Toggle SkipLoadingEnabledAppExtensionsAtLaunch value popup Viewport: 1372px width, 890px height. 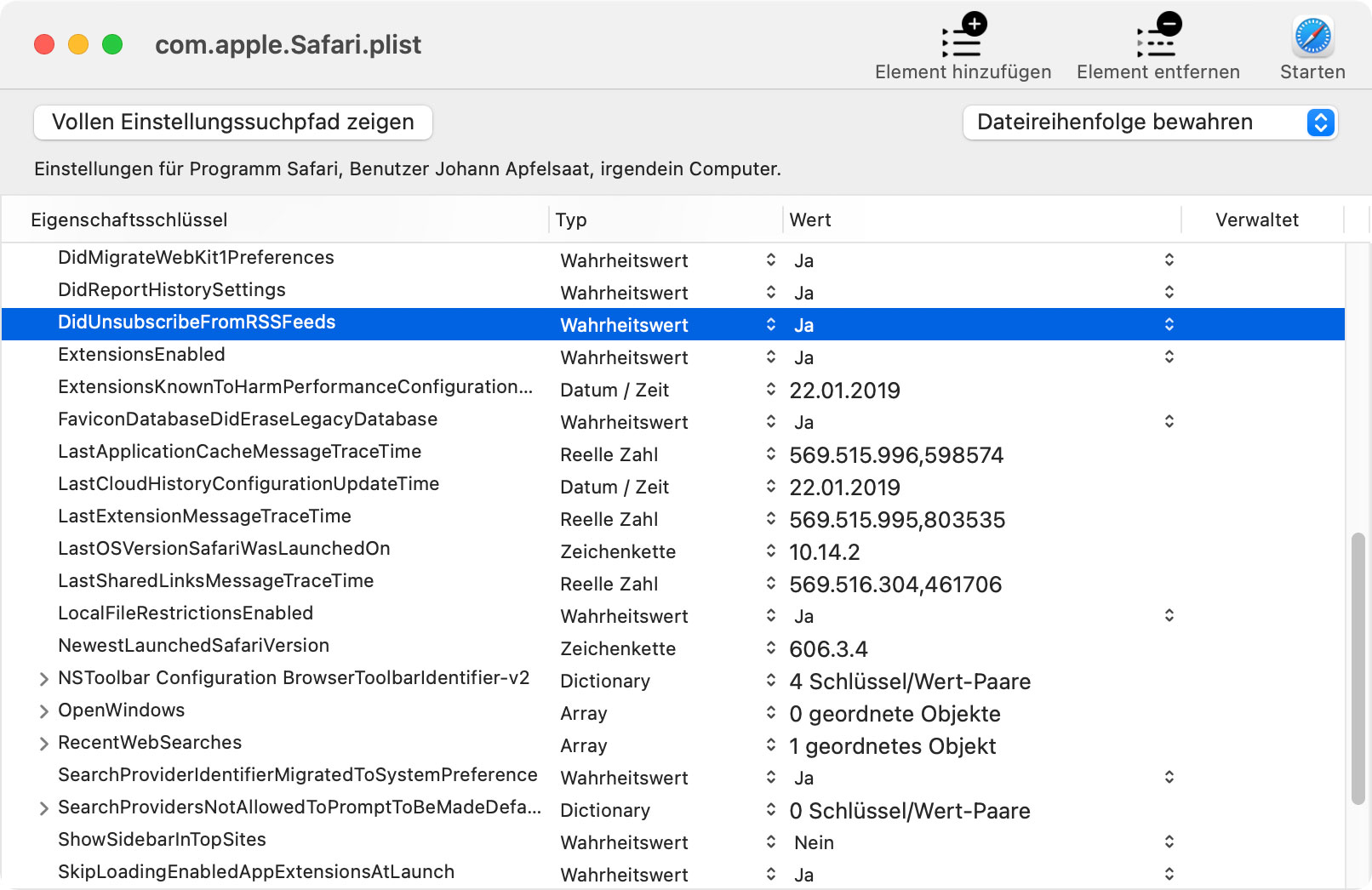click(x=1169, y=874)
